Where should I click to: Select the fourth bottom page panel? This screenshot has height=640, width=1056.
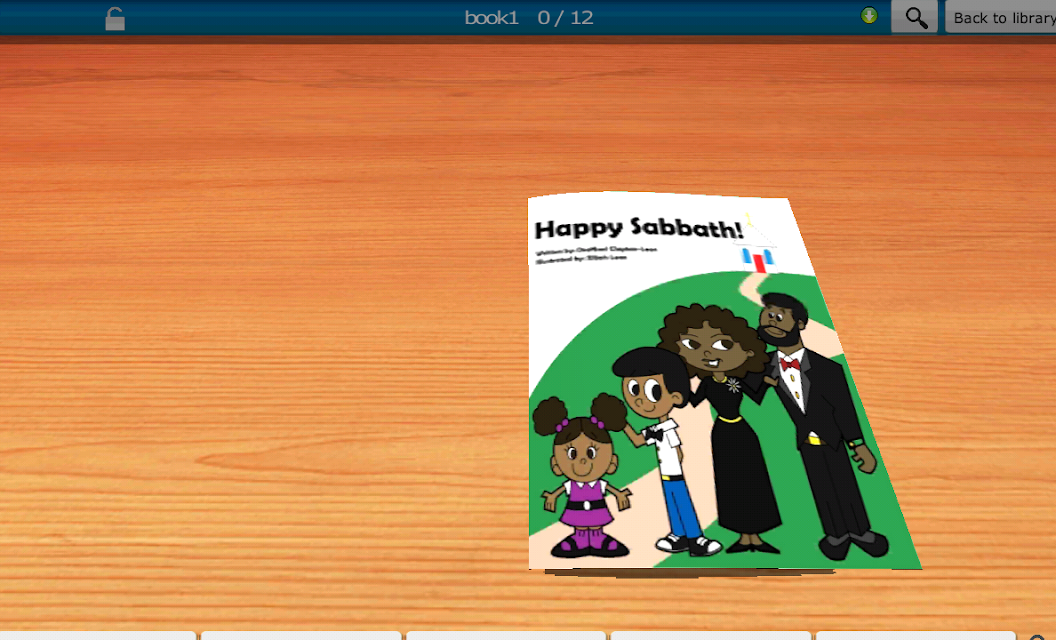[x=711, y=635]
